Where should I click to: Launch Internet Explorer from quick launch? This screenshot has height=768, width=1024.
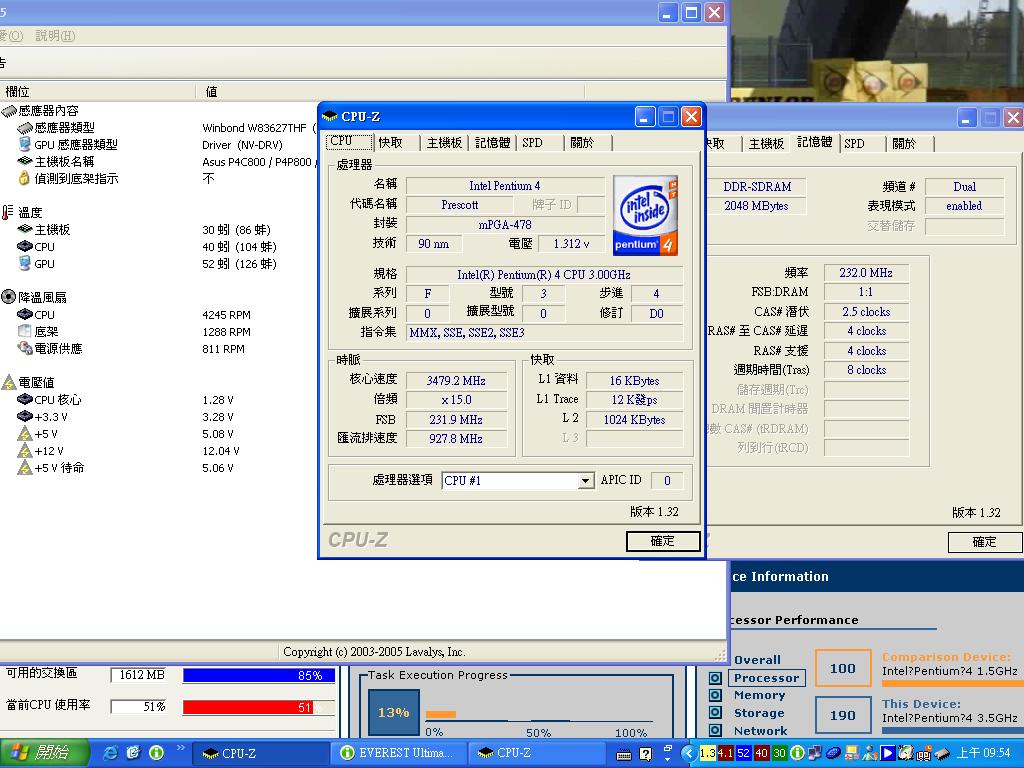pyautogui.click(x=111, y=753)
